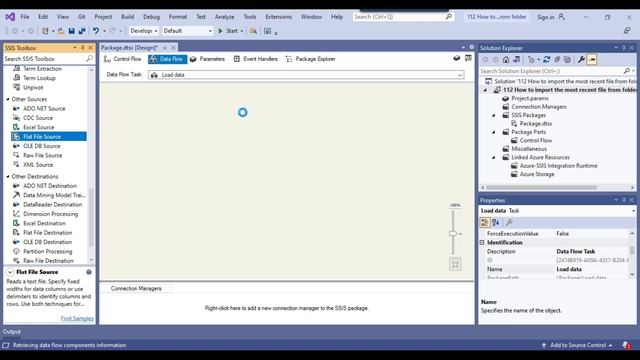Click Add to Source Control

click(x=578, y=345)
